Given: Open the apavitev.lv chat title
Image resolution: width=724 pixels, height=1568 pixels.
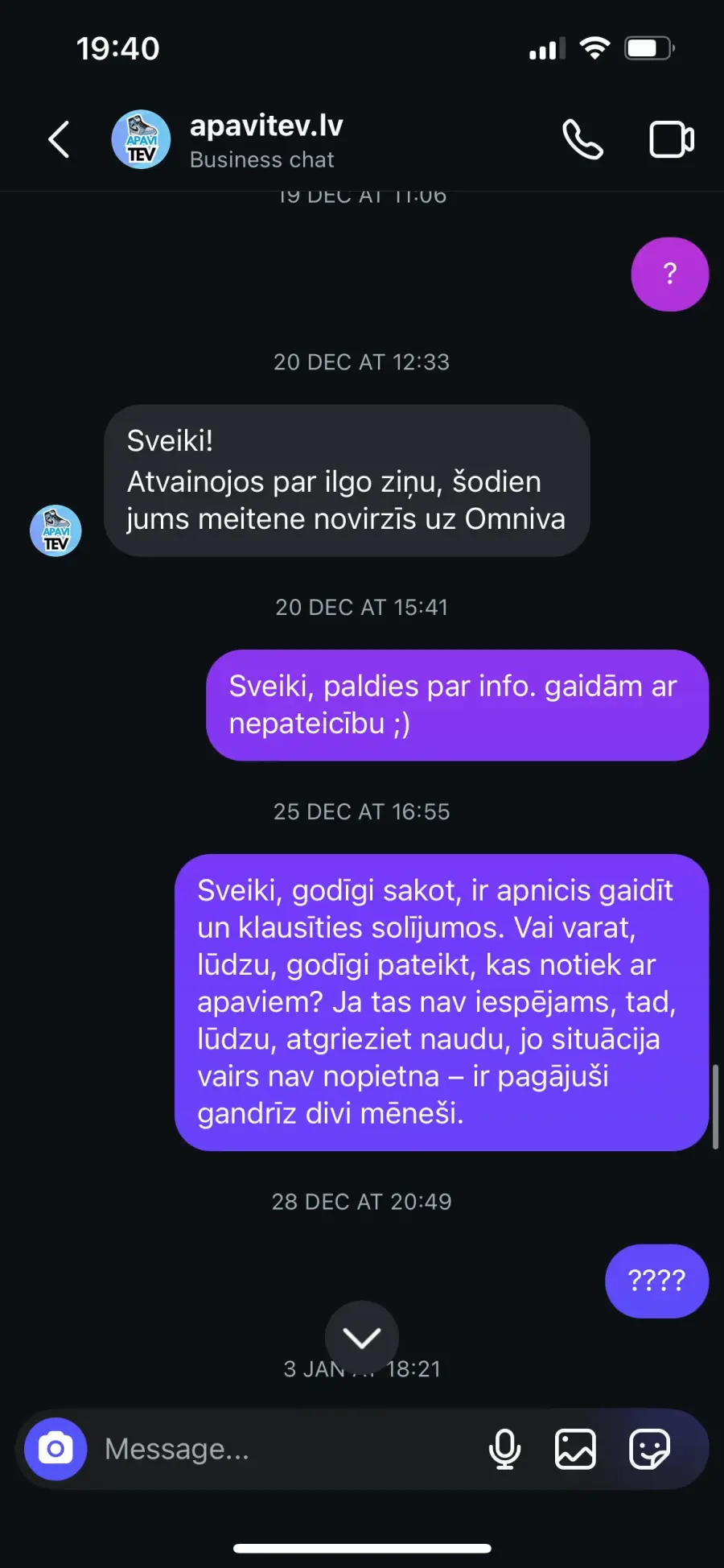Looking at the screenshot, I should click(266, 126).
